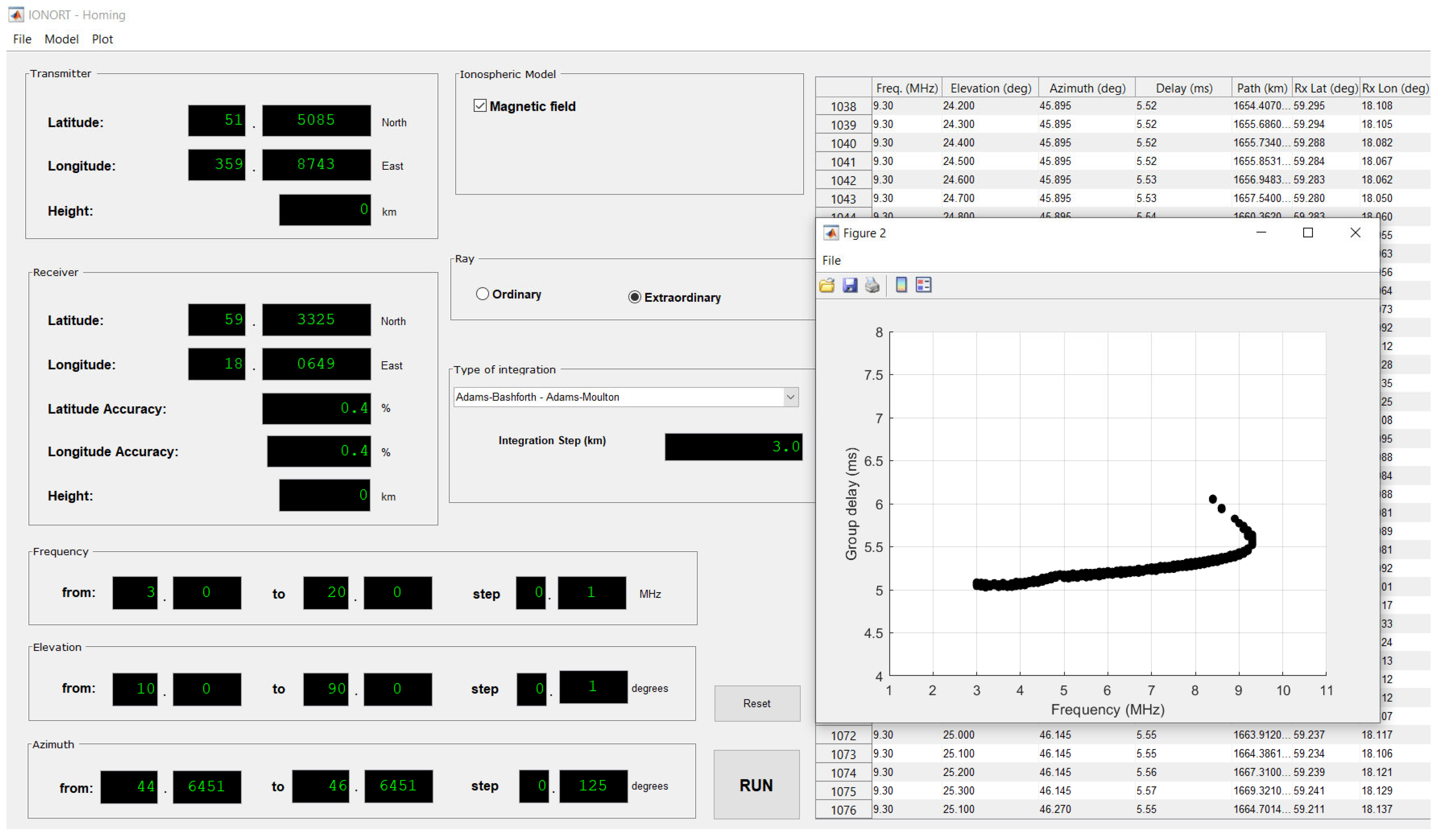The height and width of the screenshot is (840, 1441).
Task: Select the Extraordinary ray option
Action: 635,297
